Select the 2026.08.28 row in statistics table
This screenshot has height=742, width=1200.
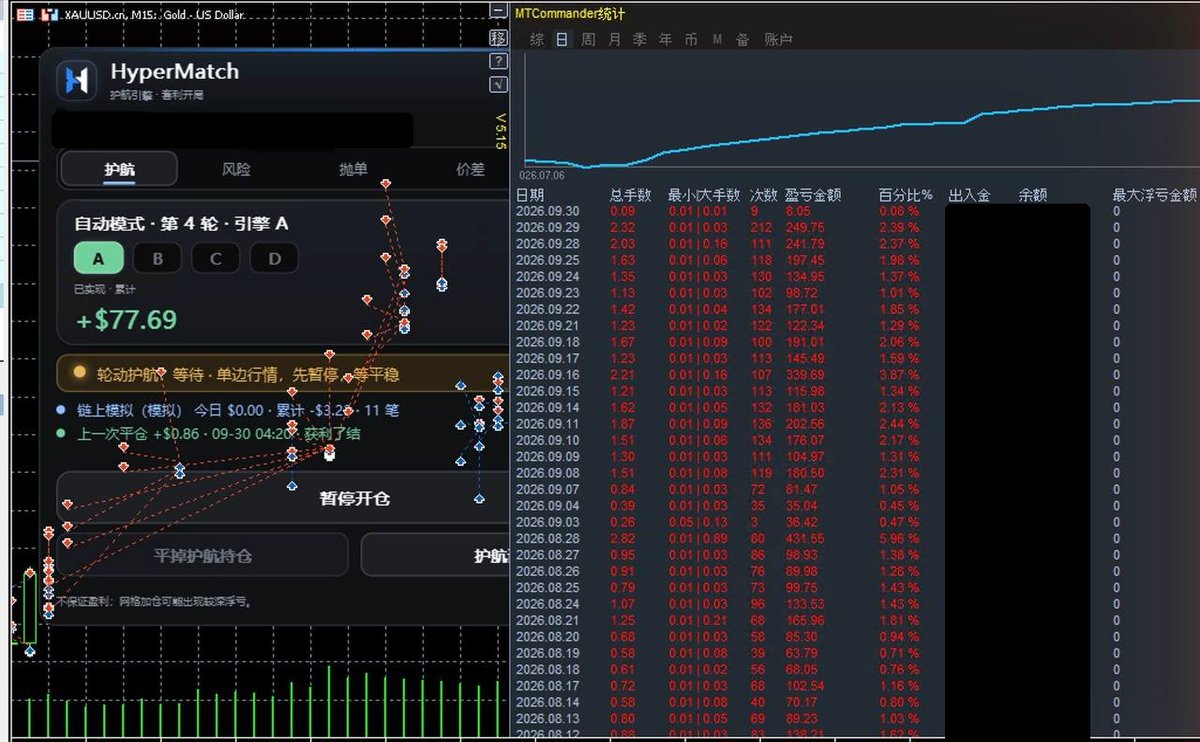[856, 538]
